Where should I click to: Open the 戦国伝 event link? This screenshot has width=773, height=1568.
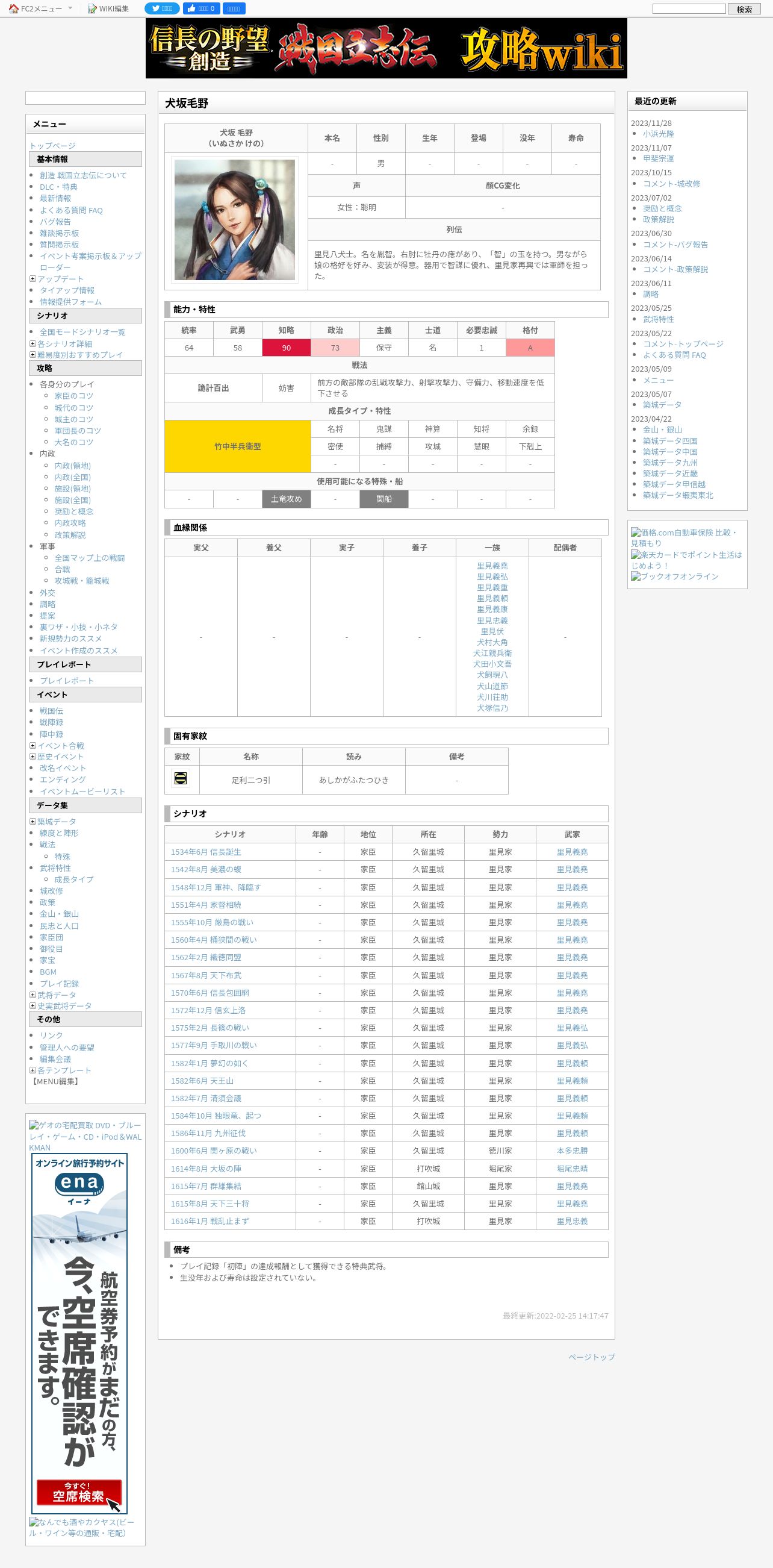tap(51, 711)
